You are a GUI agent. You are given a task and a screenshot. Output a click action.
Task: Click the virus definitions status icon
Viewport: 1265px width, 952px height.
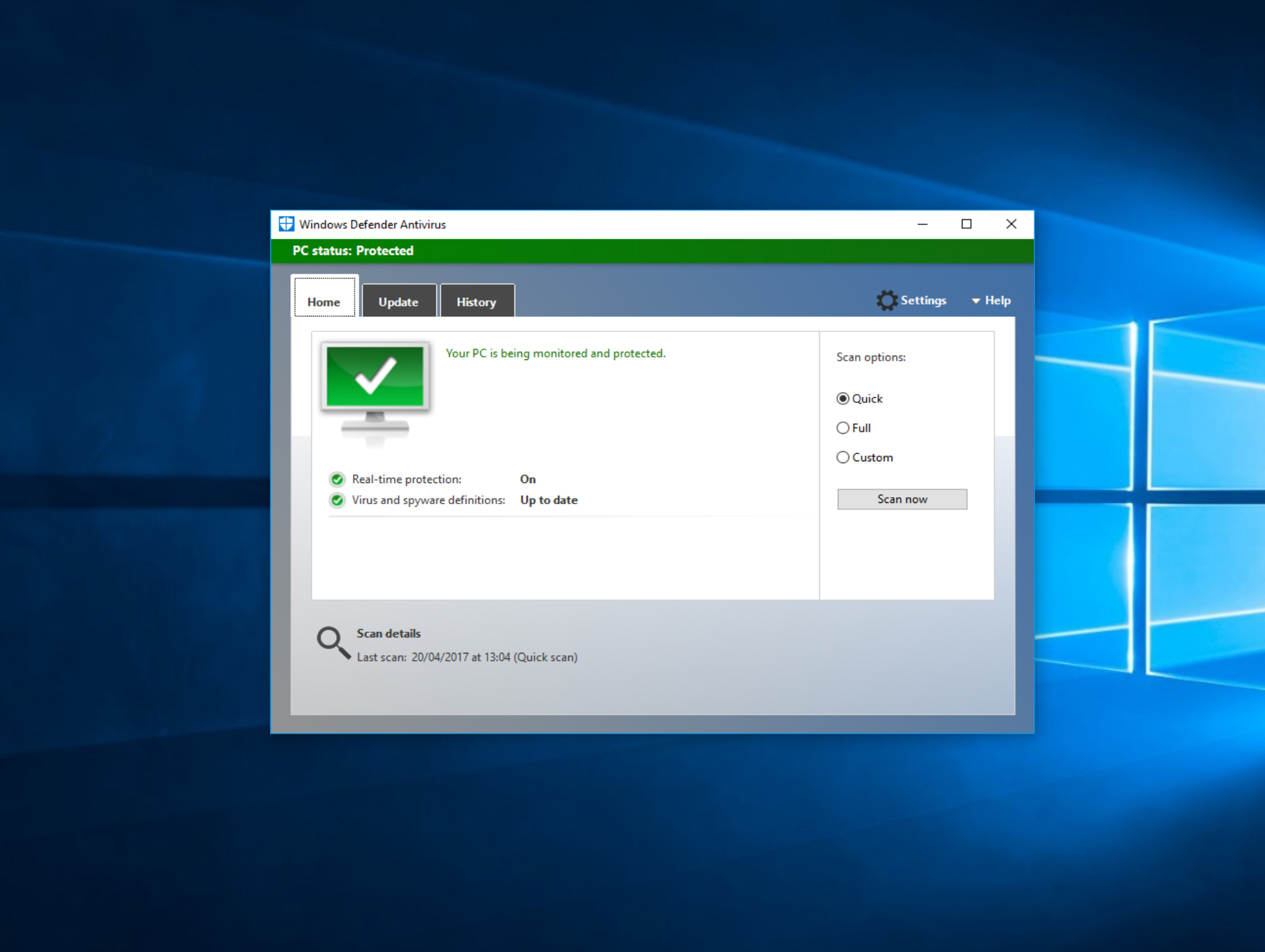click(x=337, y=499)
